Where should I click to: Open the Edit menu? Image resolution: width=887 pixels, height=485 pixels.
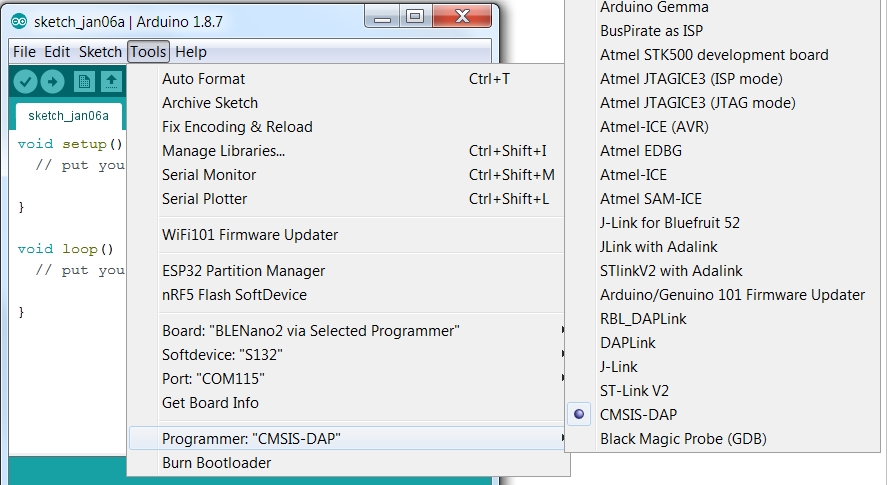click(x=57, y=52)
